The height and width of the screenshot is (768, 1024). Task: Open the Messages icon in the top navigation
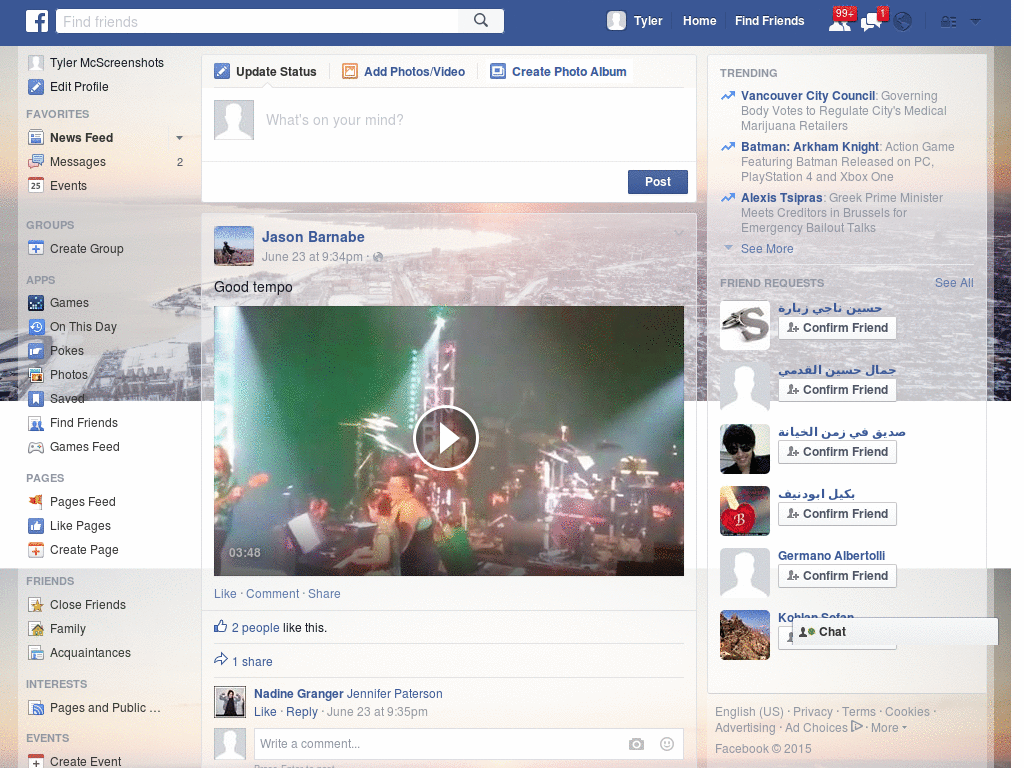[870, 20]
